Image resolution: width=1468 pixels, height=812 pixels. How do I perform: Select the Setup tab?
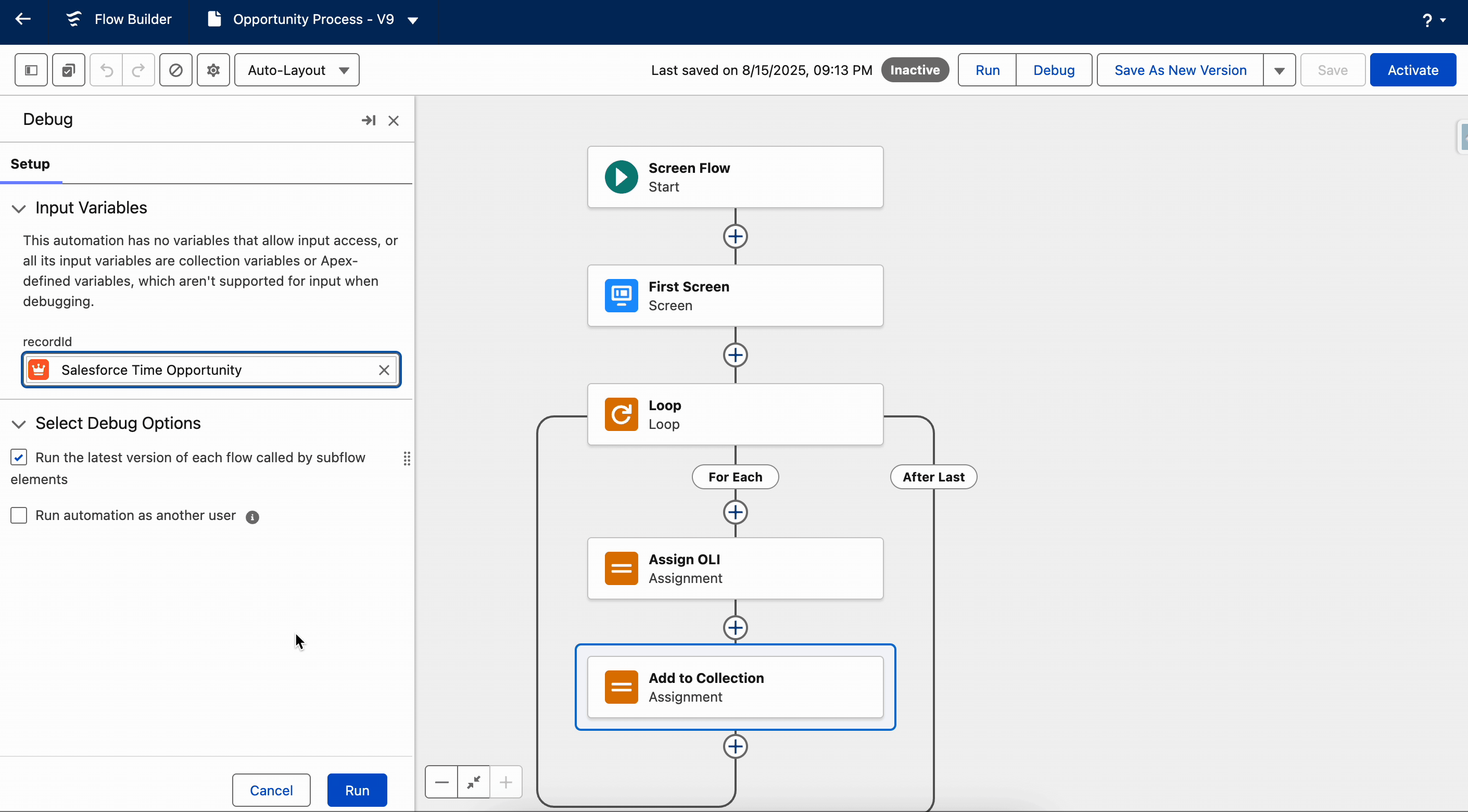(30, 164)
